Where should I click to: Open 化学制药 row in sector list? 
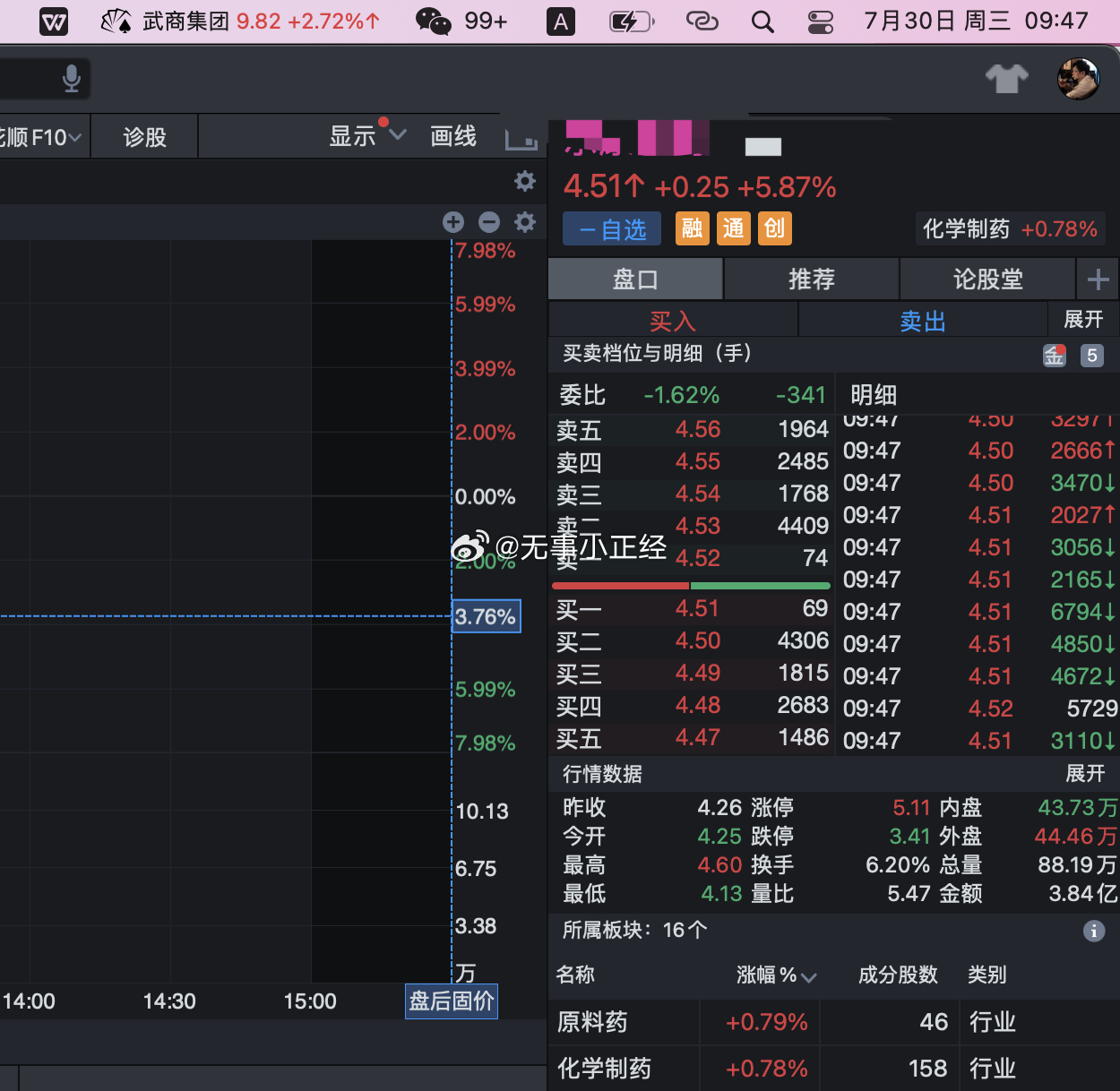[834, 1069]
